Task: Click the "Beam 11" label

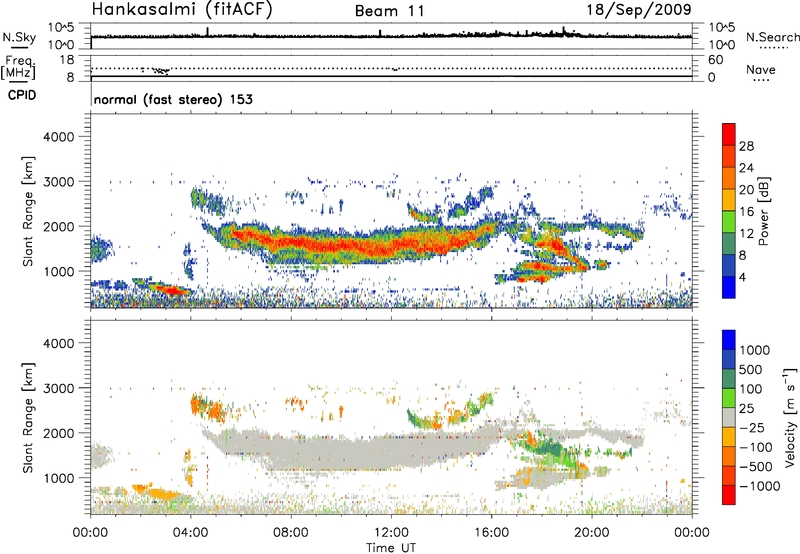Action: tap(390, 11)
